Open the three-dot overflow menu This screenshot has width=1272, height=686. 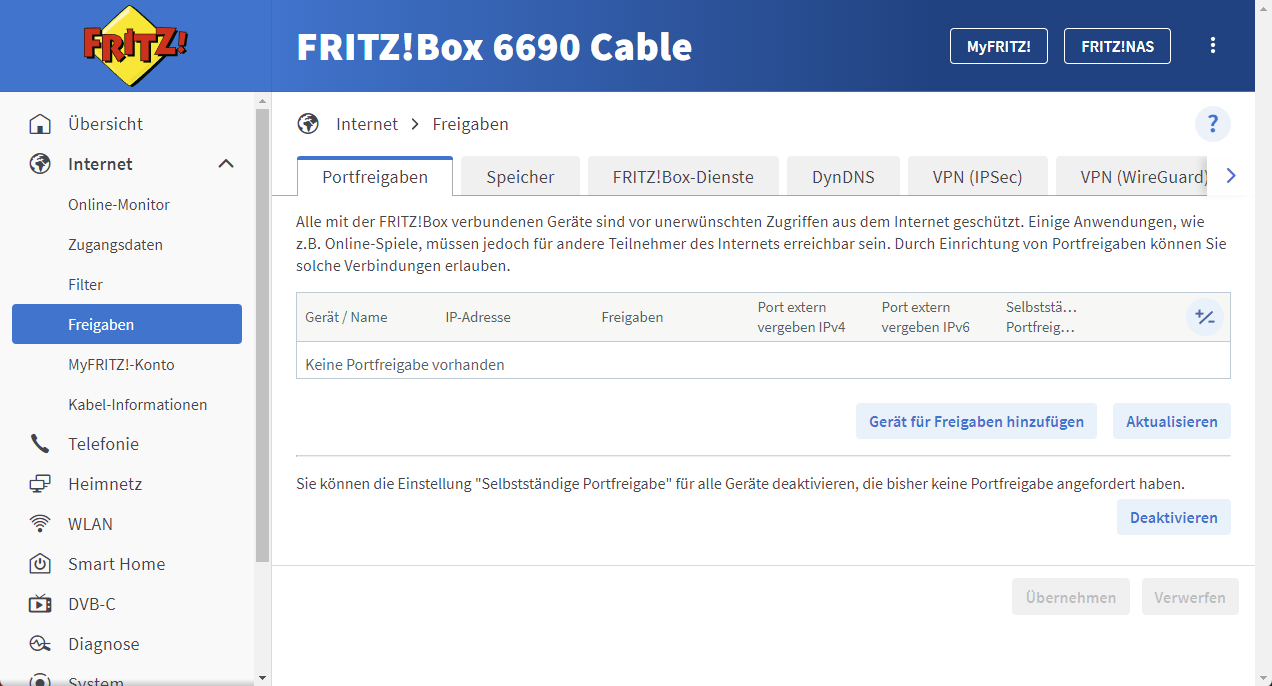(x=1213, y=45)
